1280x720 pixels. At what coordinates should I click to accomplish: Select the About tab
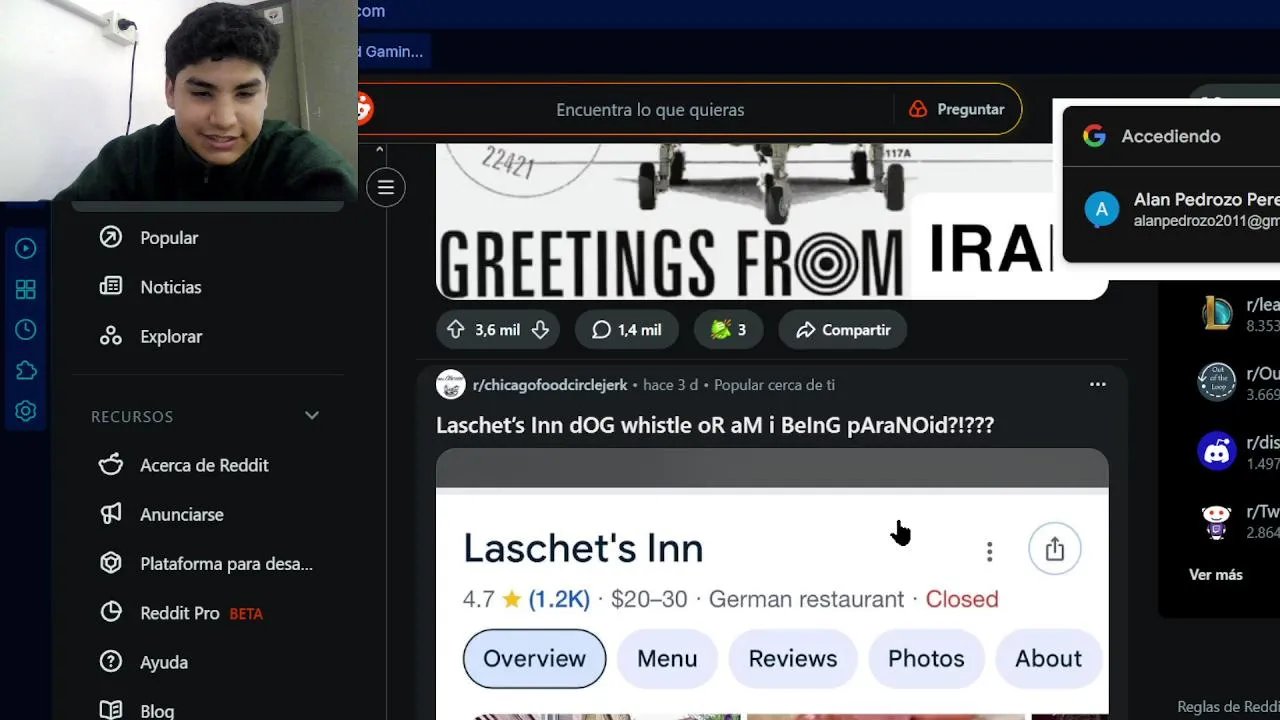(1048, 658)
